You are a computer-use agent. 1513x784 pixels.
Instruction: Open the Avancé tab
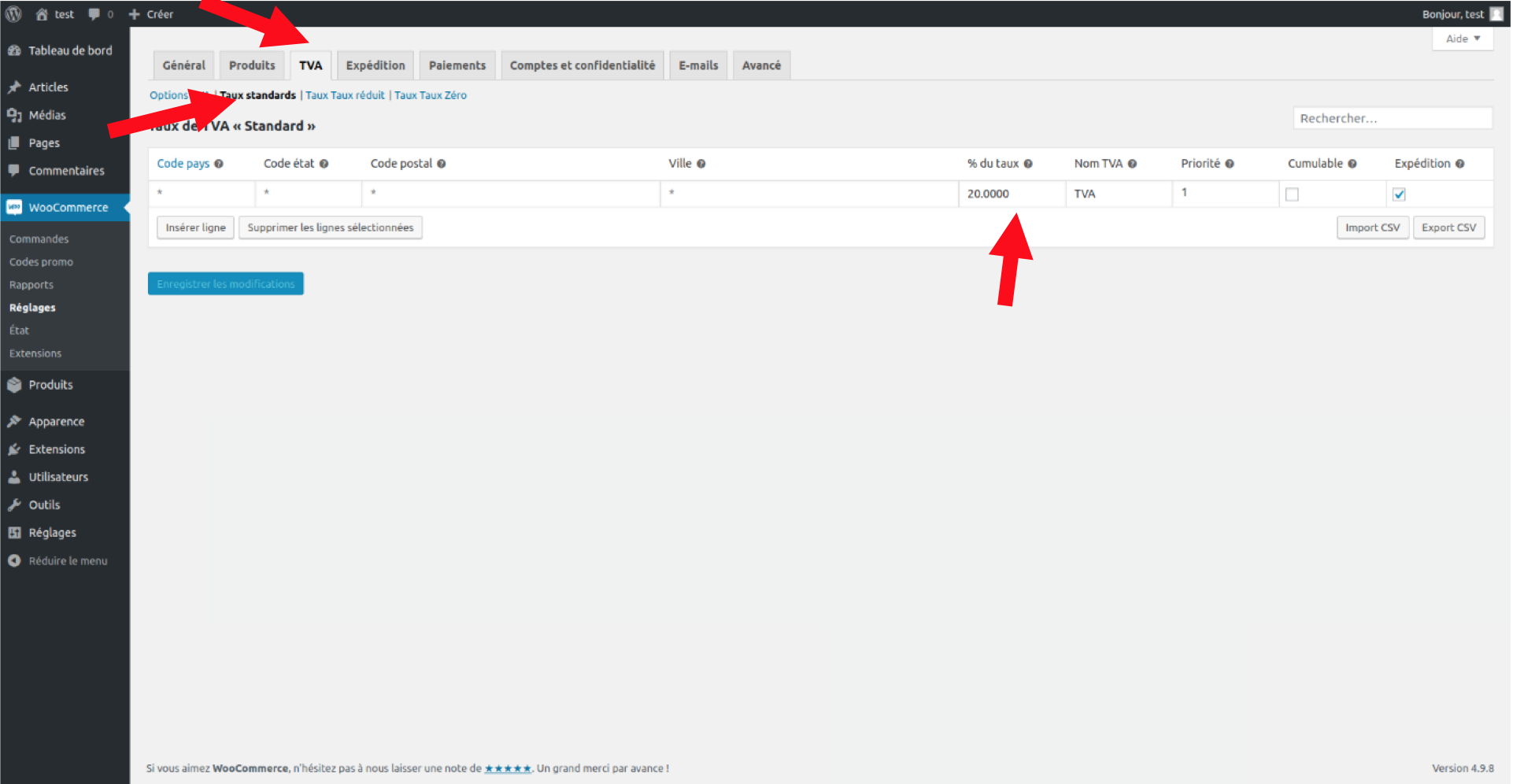(x=761, y=65)
